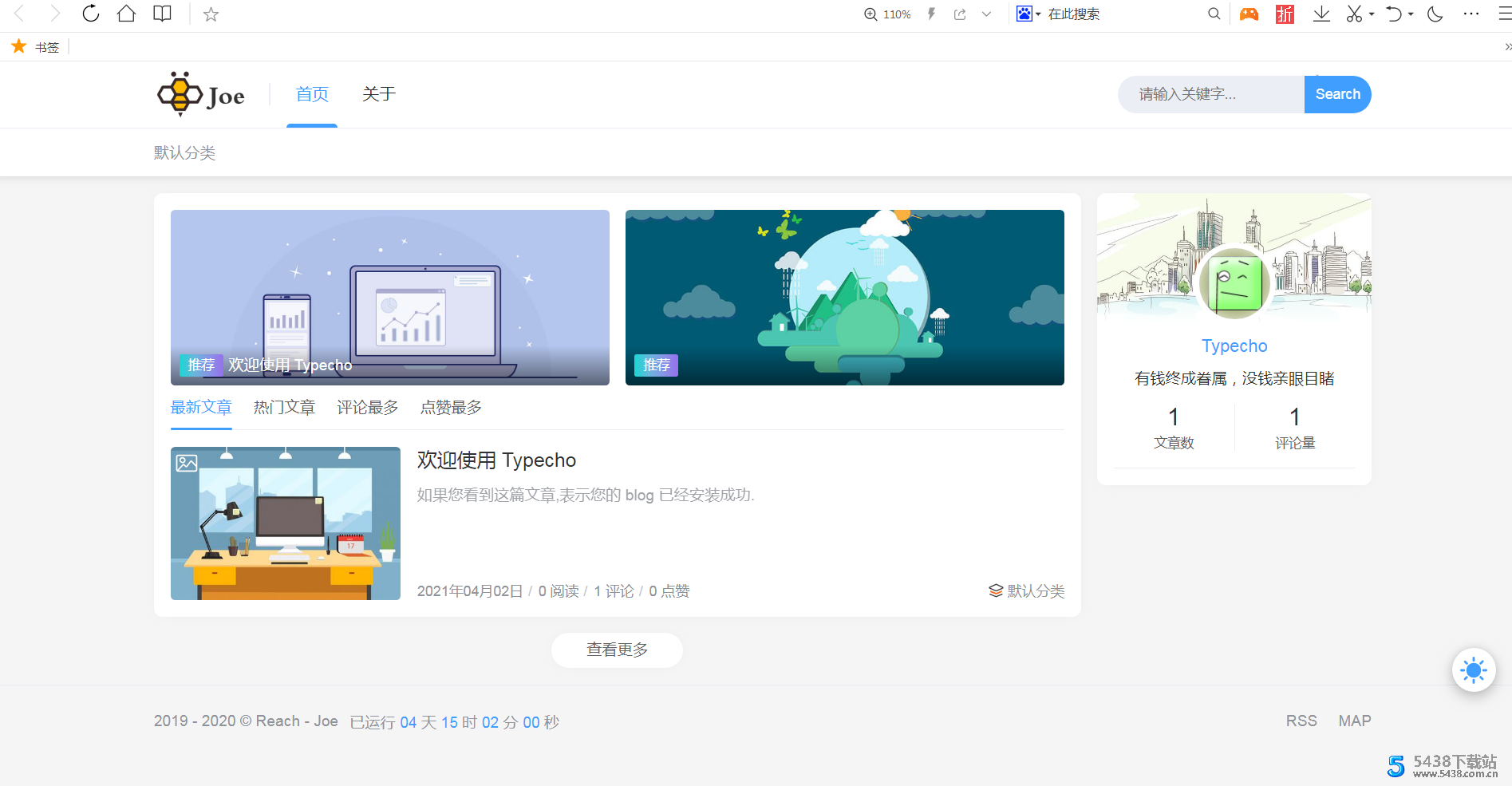Click the red 折 discount icon
Screen dimensions: 1512x786
1284,14
